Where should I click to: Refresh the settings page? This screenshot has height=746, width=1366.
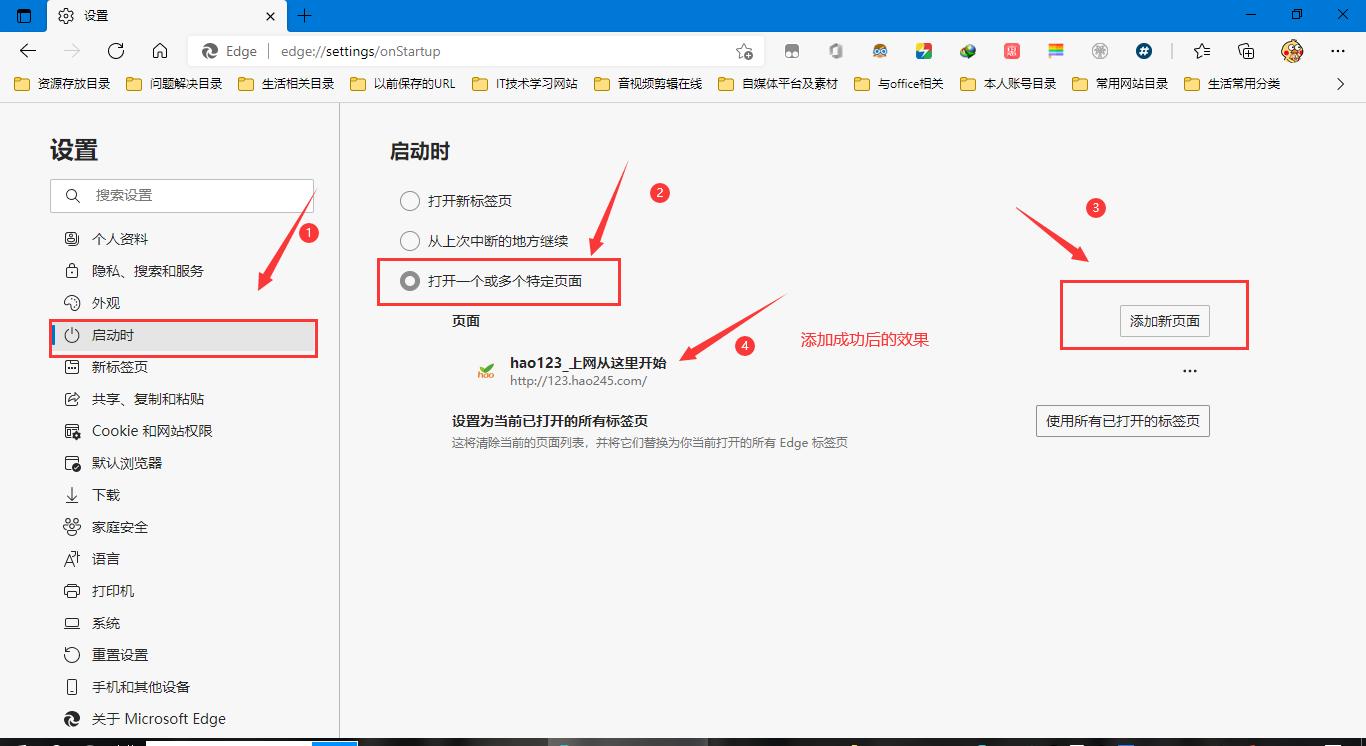coord(115,51)
